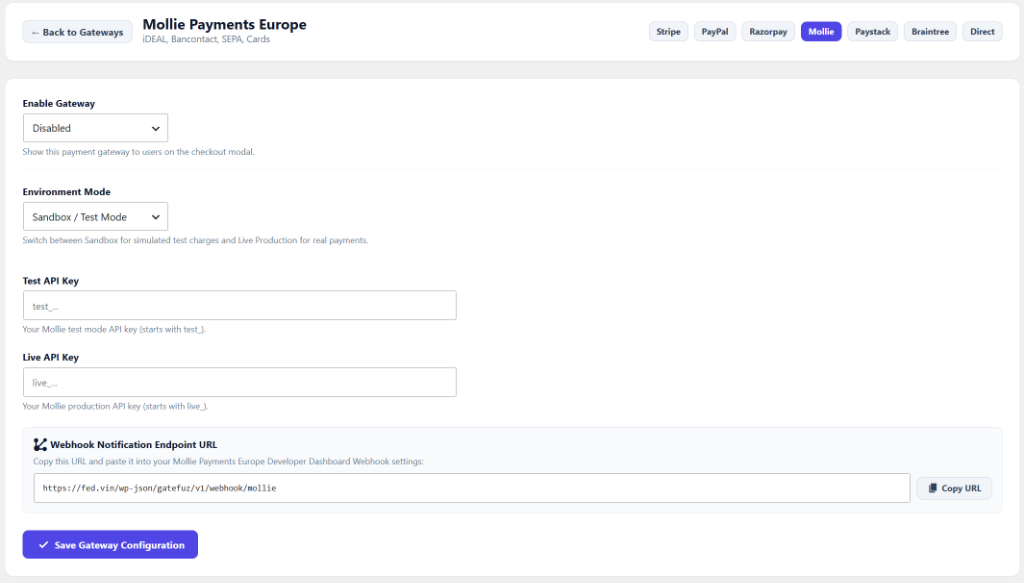Focus the Live API Key field
The image size is (1024, 583).
240,383
